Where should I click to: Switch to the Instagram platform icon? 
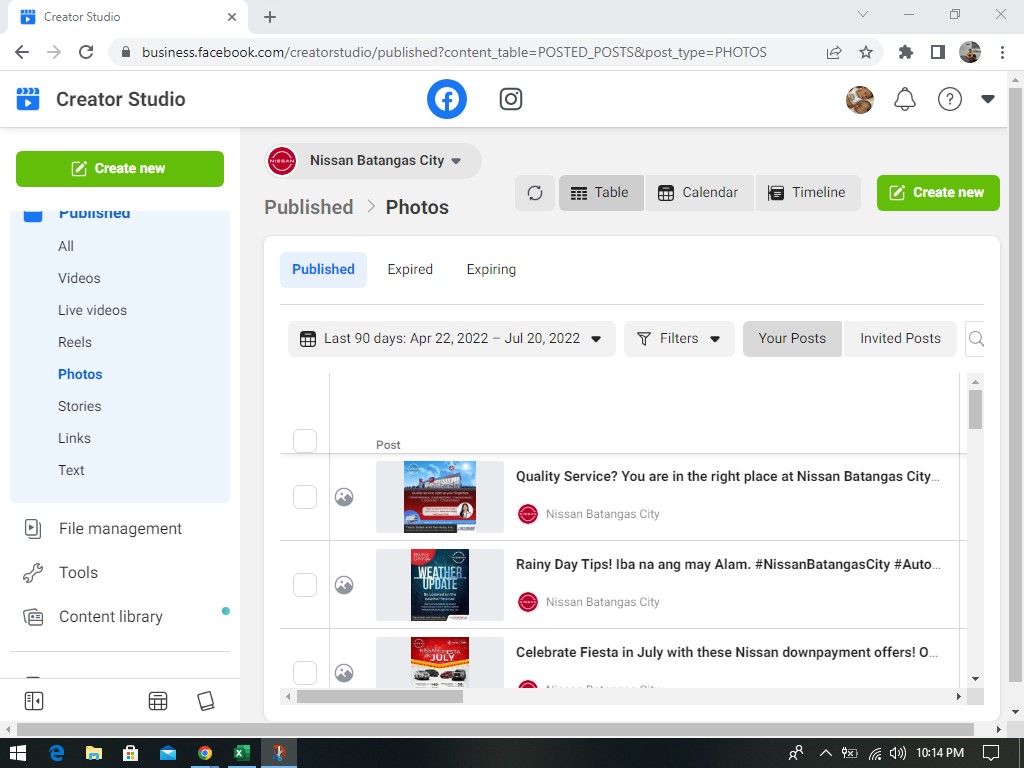pyautogui.click(x=511, y=99)
